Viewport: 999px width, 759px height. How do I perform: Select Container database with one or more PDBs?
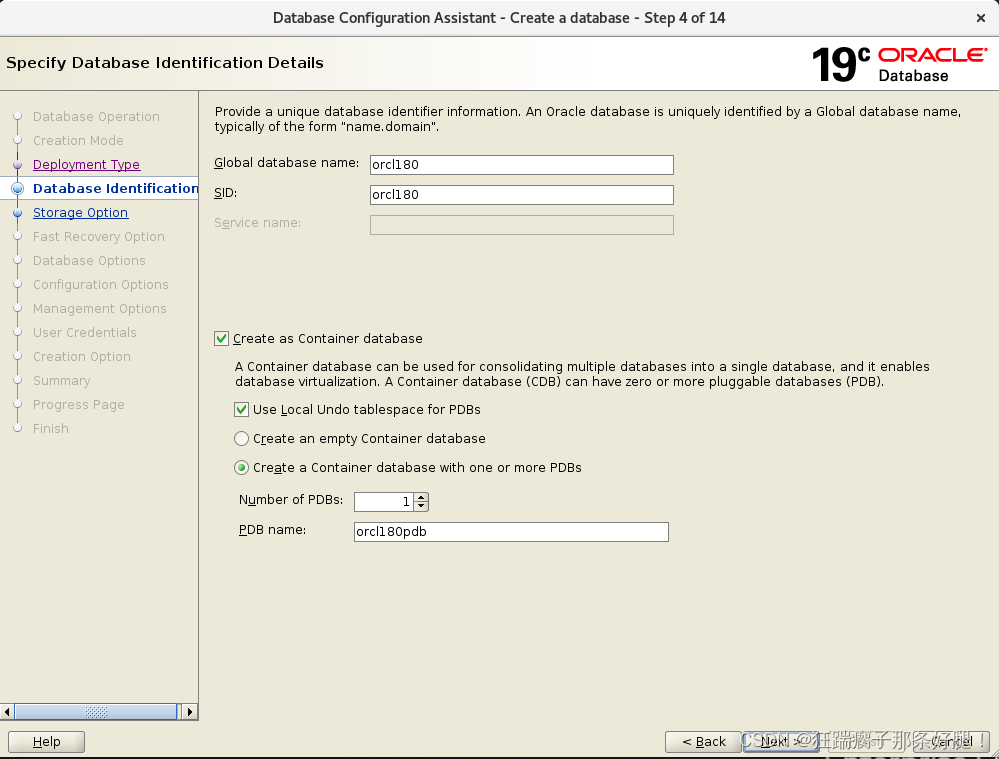[x=241, y=468]
